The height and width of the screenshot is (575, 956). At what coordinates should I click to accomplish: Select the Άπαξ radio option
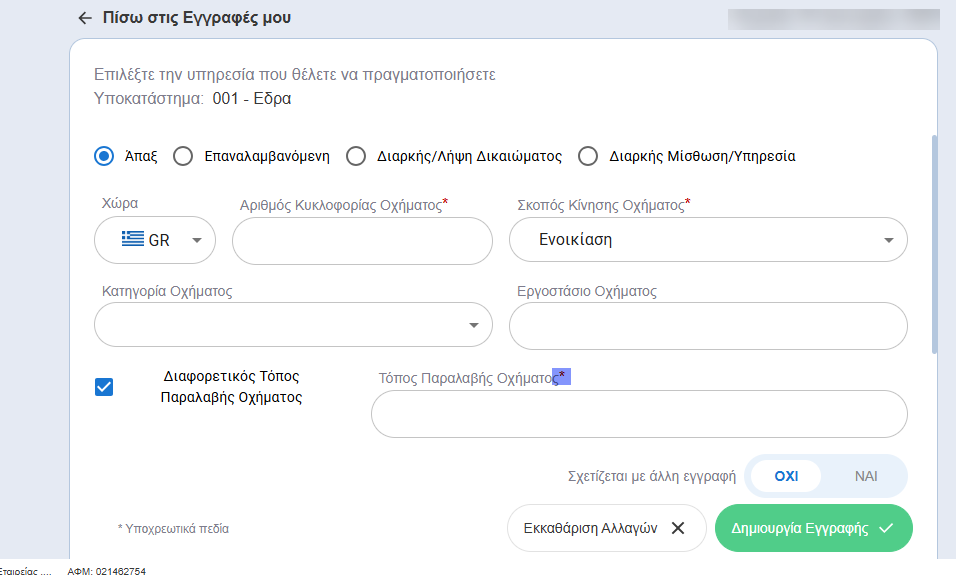click(x=104, y=156)
